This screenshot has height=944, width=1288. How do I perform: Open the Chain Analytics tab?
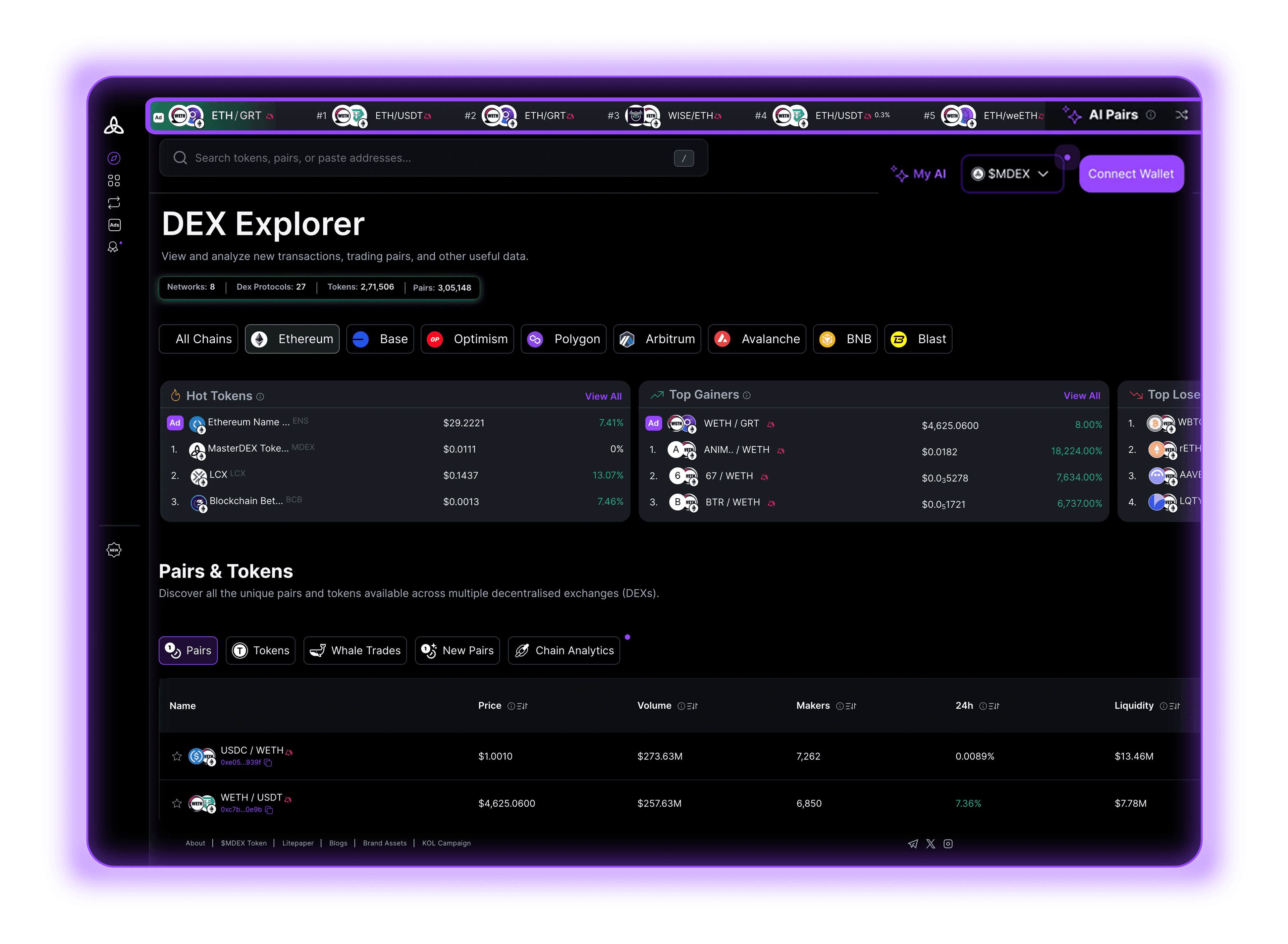click(x=563, y=650)
